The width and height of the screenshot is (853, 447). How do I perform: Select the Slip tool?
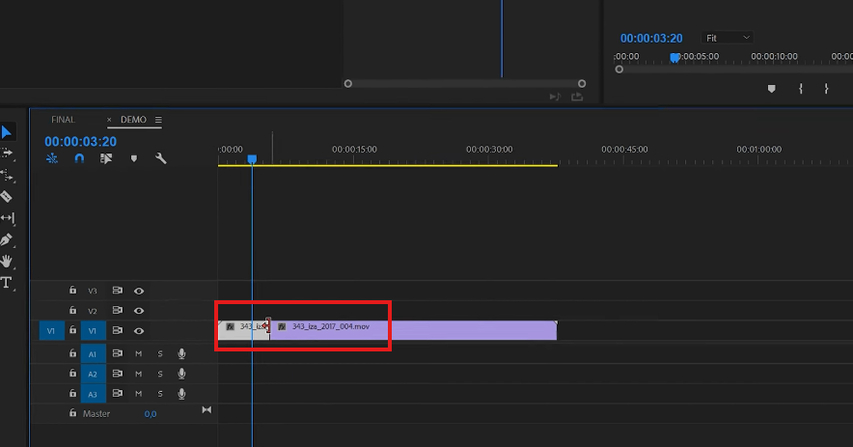coord(7,218)
